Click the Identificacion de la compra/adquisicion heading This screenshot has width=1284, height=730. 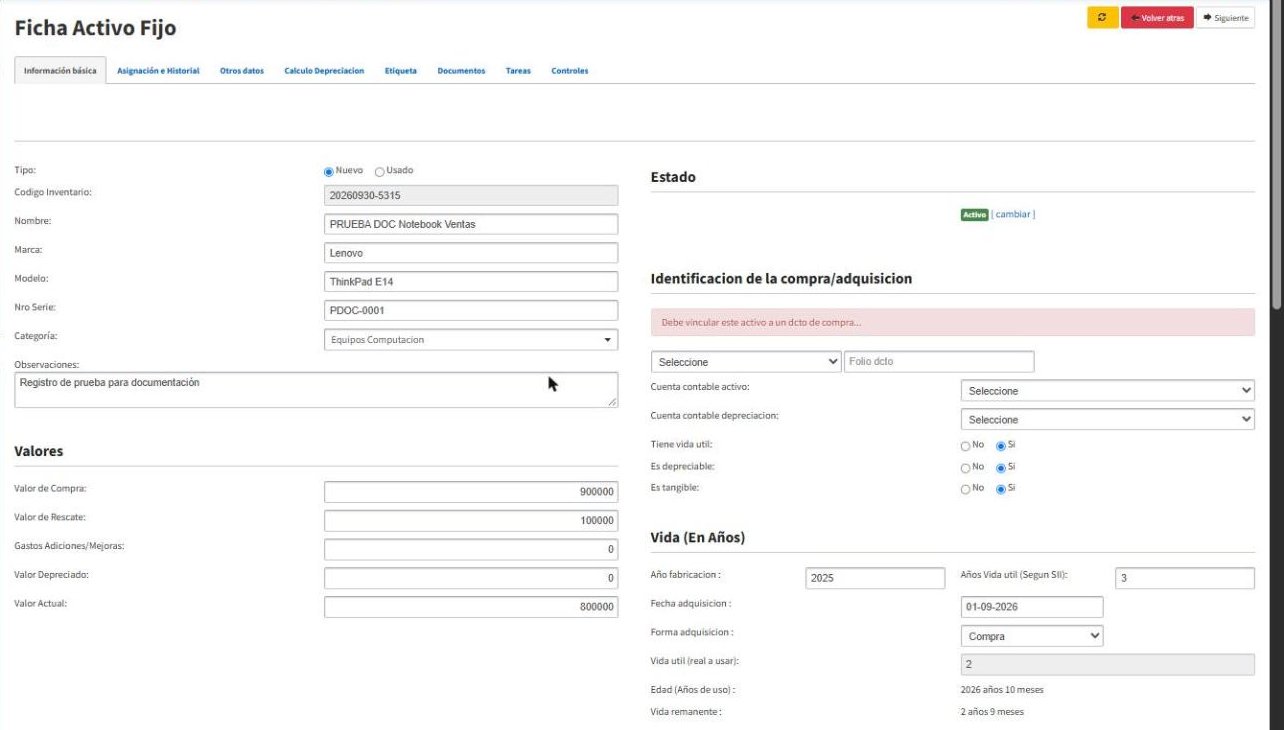[781, 279]
